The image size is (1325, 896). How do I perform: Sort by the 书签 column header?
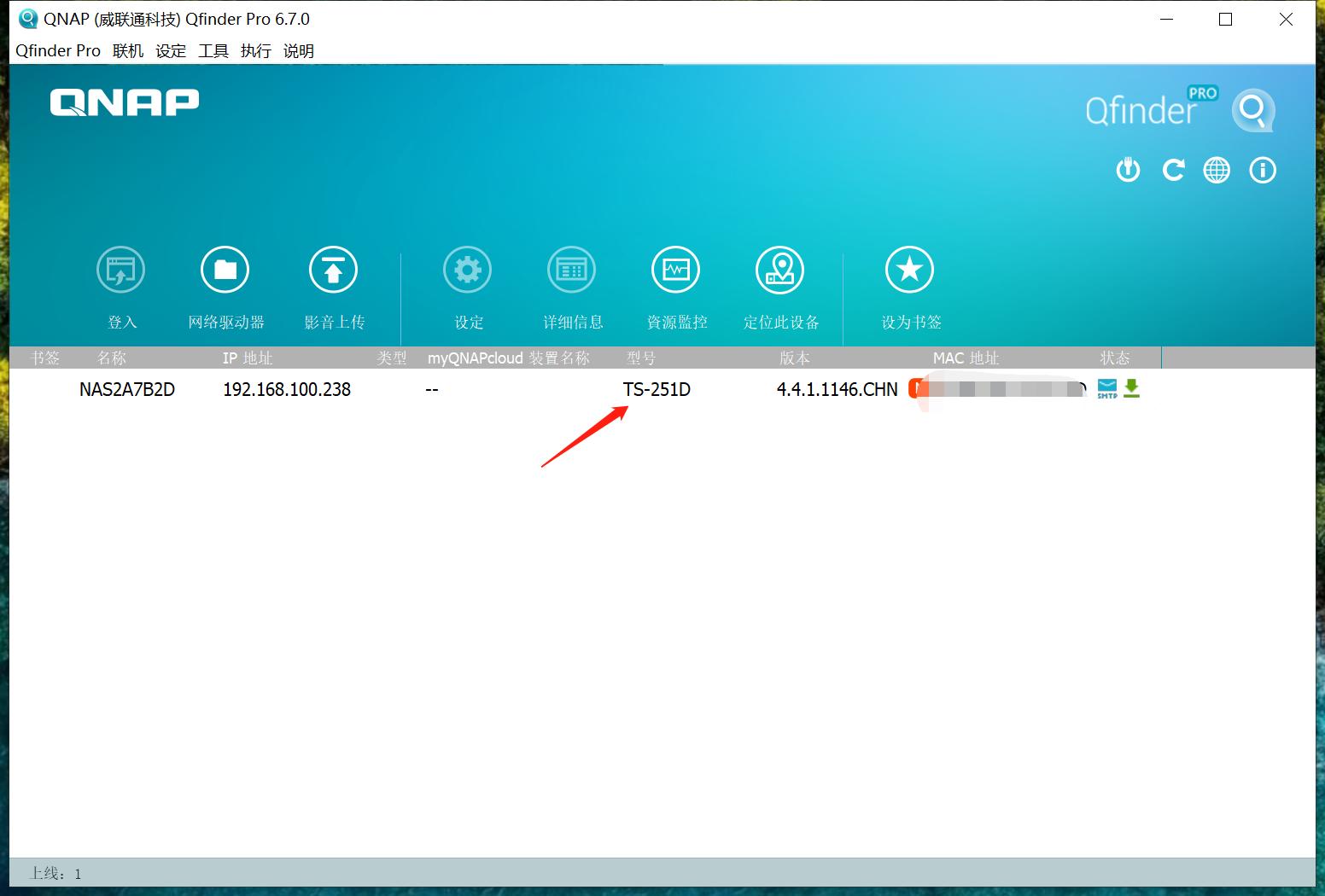tap(45, 358)
